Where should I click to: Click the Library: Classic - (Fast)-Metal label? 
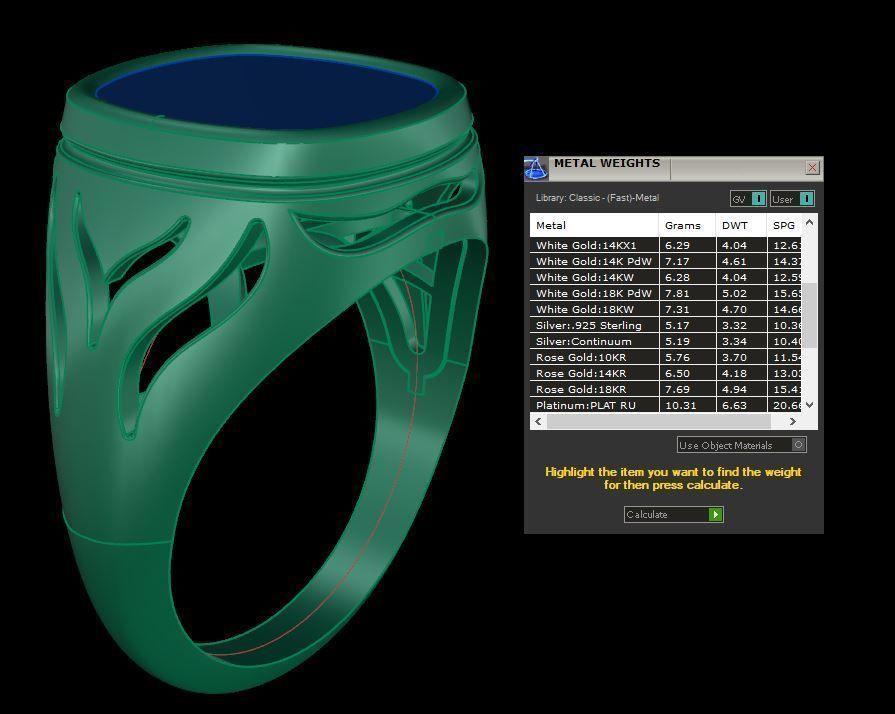[x=597, y=197]
